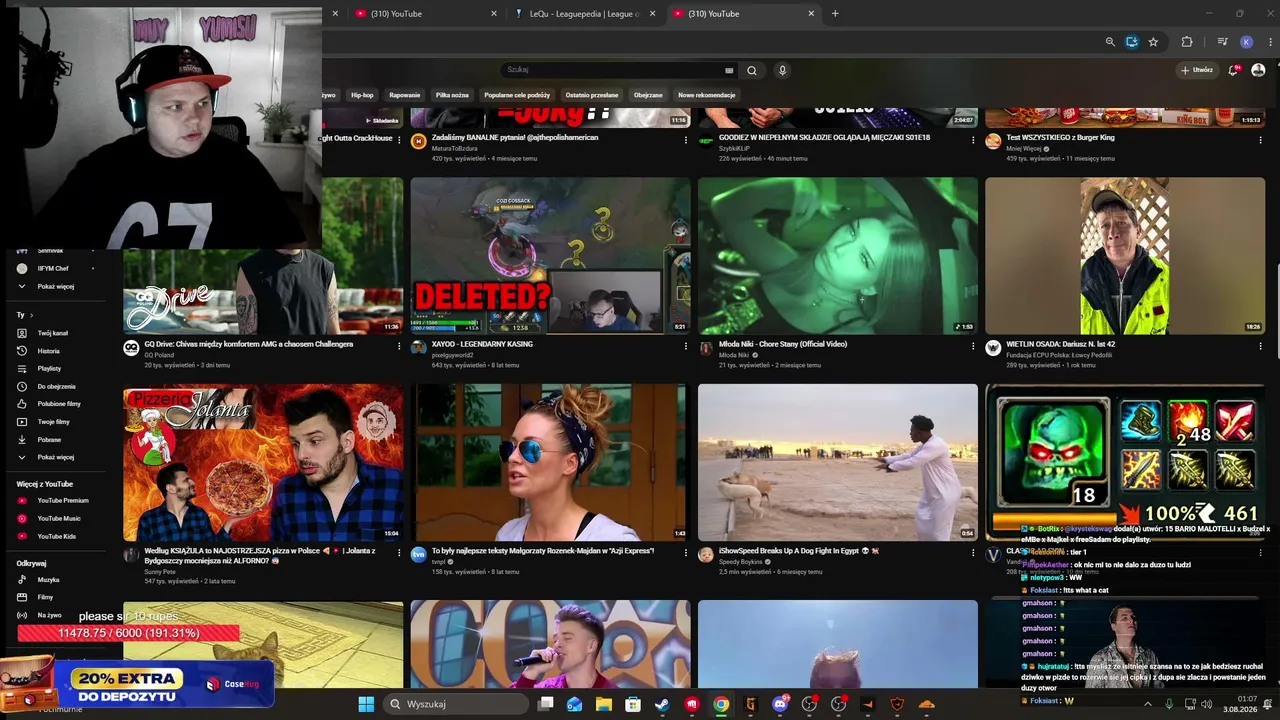Screen dimensions: 1280x720
Task: Open the Ty section link
Action: (24, 315)
